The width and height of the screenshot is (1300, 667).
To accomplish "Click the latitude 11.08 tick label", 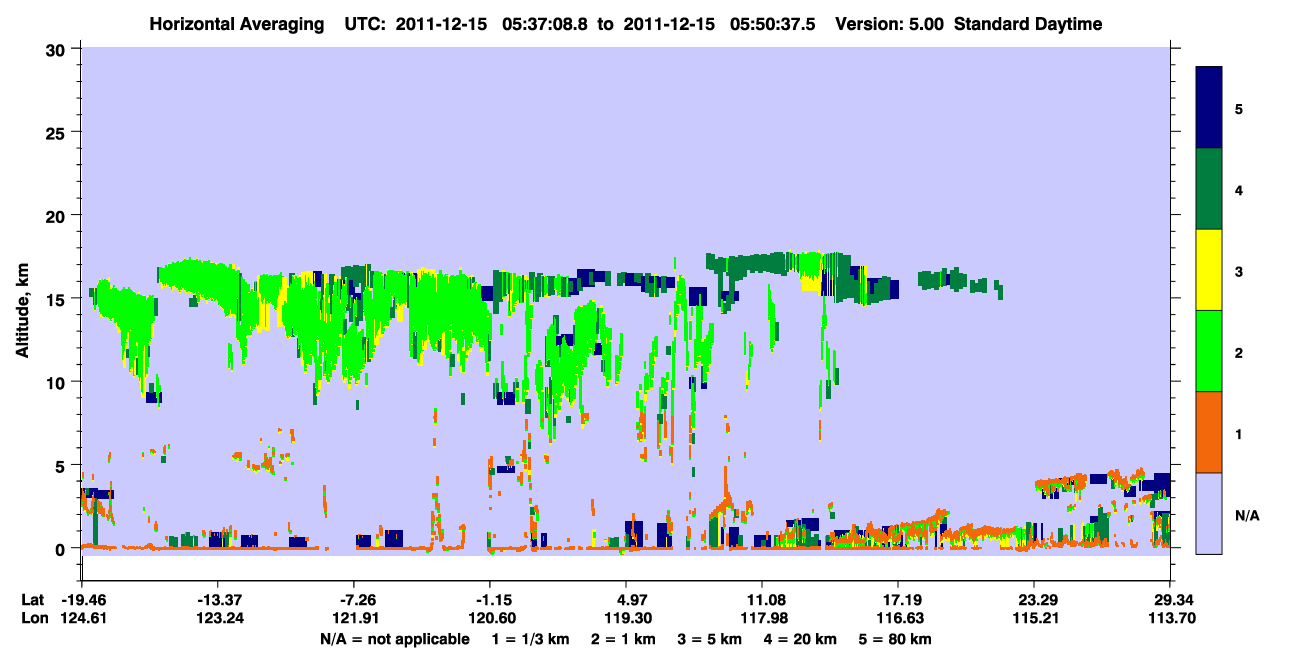I will click(x=762, y=600).
